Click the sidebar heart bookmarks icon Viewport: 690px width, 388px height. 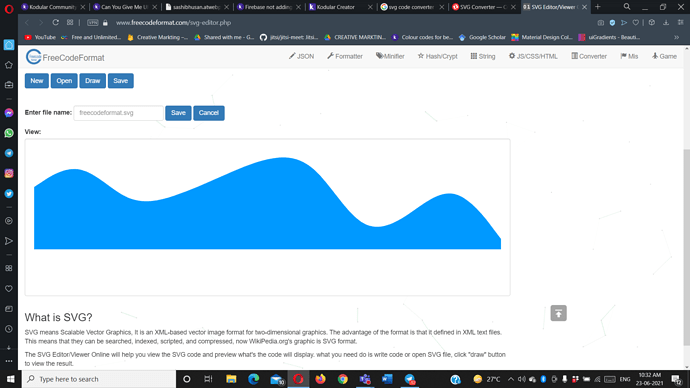click(9, 289)
